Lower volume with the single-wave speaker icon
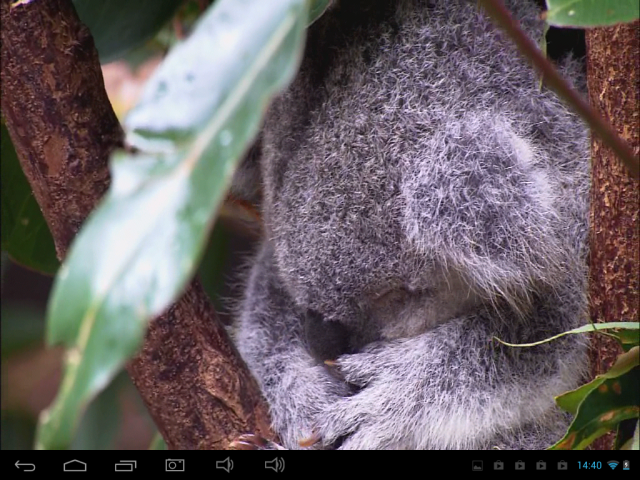640x480 pixels. tap(224, 465)
